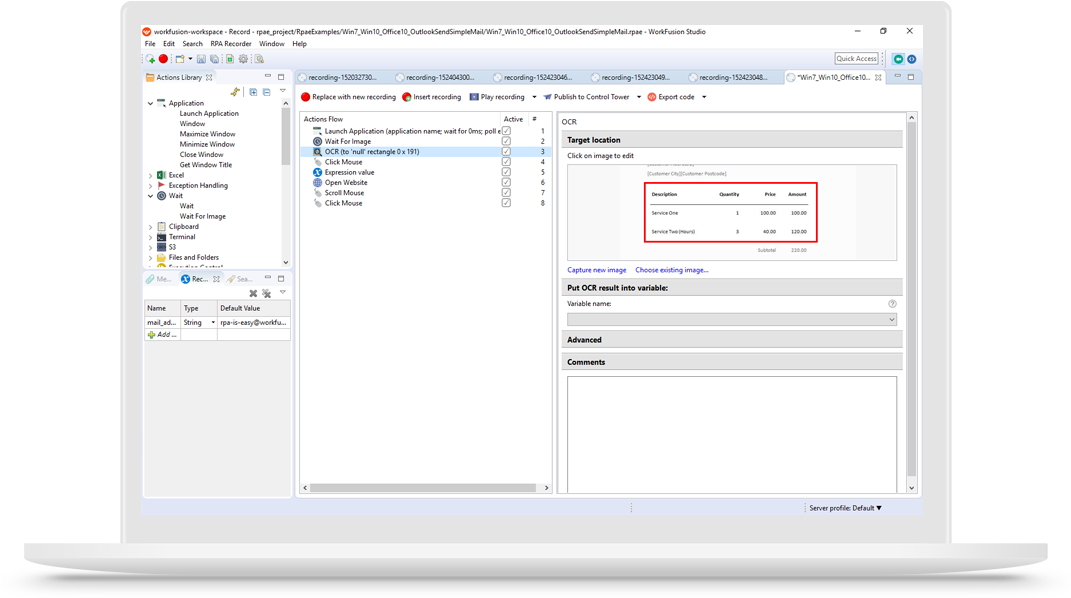Click the Expand All icon in Actions Library
Image resolution: width=1071 pixels, height=598 pixels.
253,91
